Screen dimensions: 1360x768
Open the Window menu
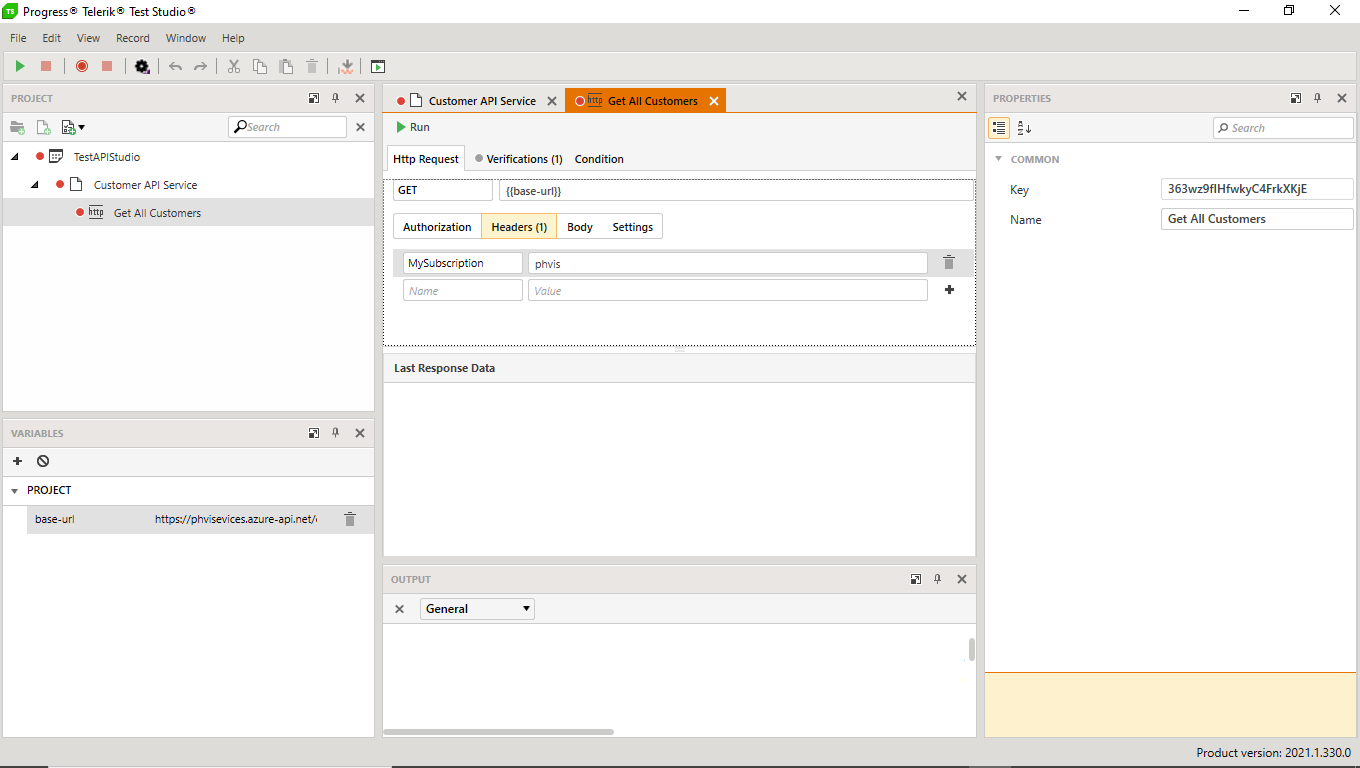click(x=186, y=38)
